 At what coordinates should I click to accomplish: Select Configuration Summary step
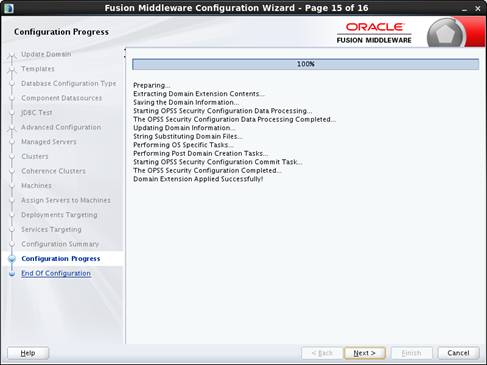pyautogui.click(x=60, y=244)
